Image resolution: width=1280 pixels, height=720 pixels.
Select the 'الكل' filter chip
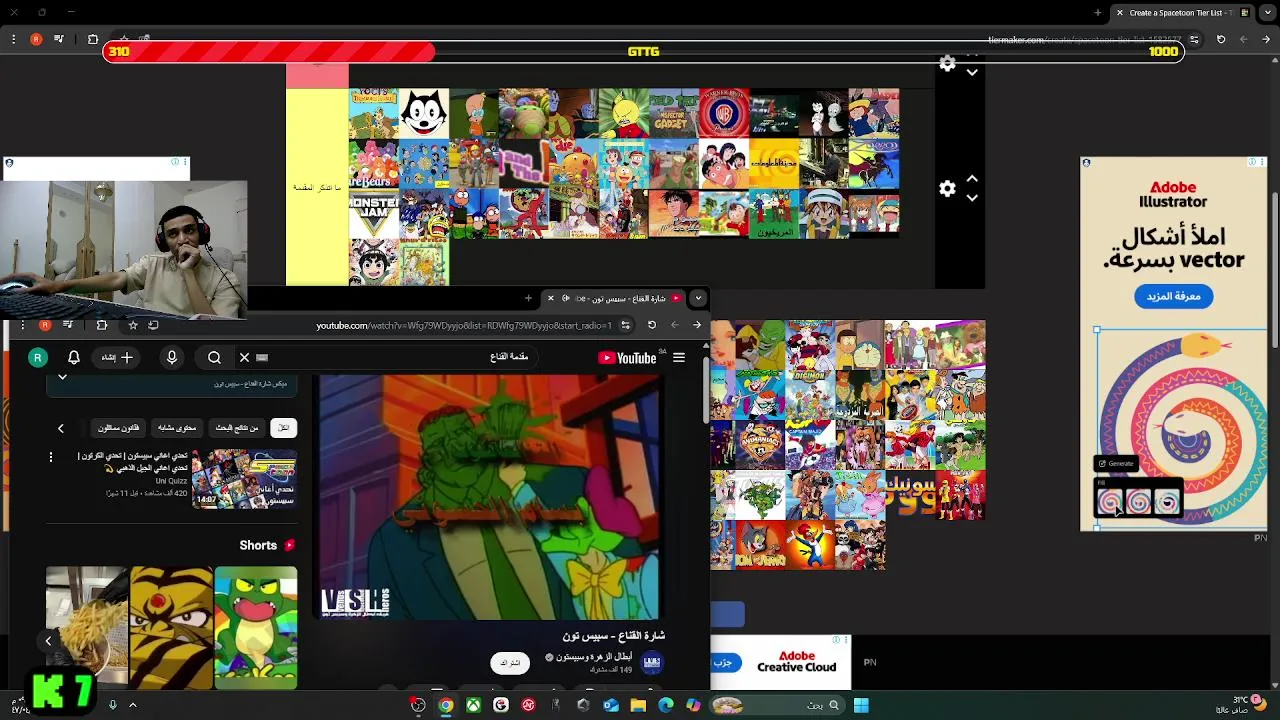point(284,428)
